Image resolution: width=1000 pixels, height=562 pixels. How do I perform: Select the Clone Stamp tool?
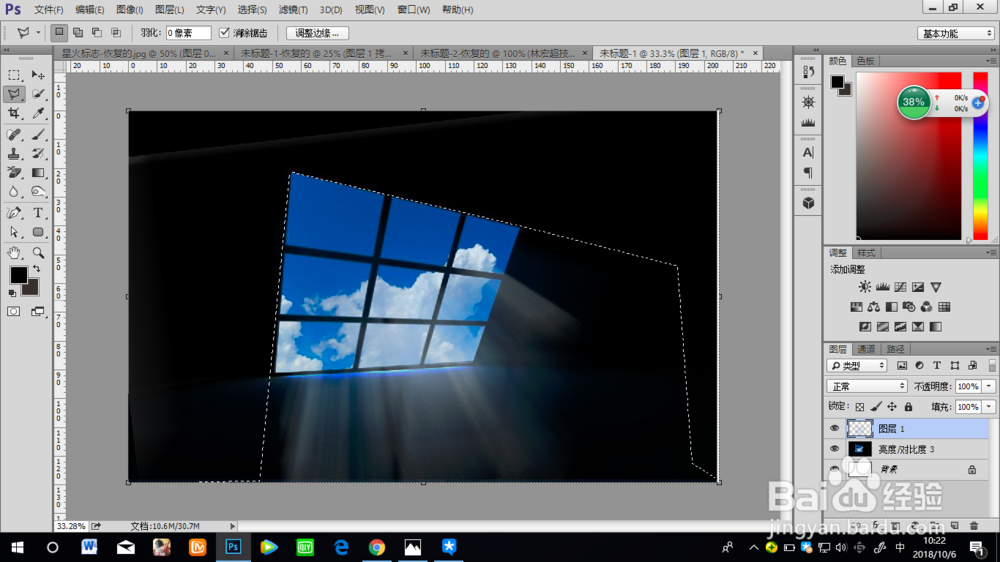click(x=14, y=154)
